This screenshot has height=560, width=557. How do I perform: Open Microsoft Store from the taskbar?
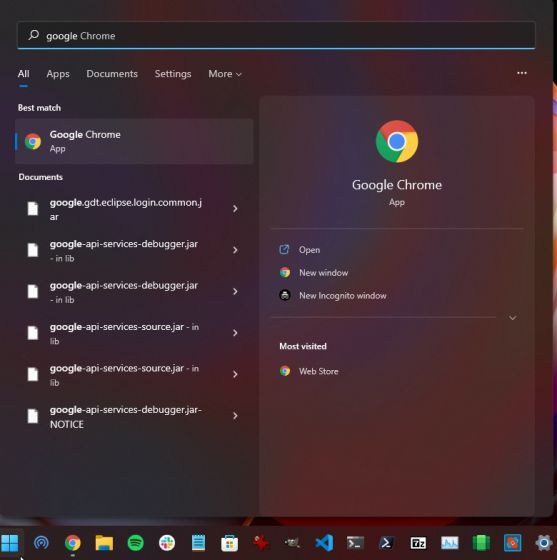[230, 543]
